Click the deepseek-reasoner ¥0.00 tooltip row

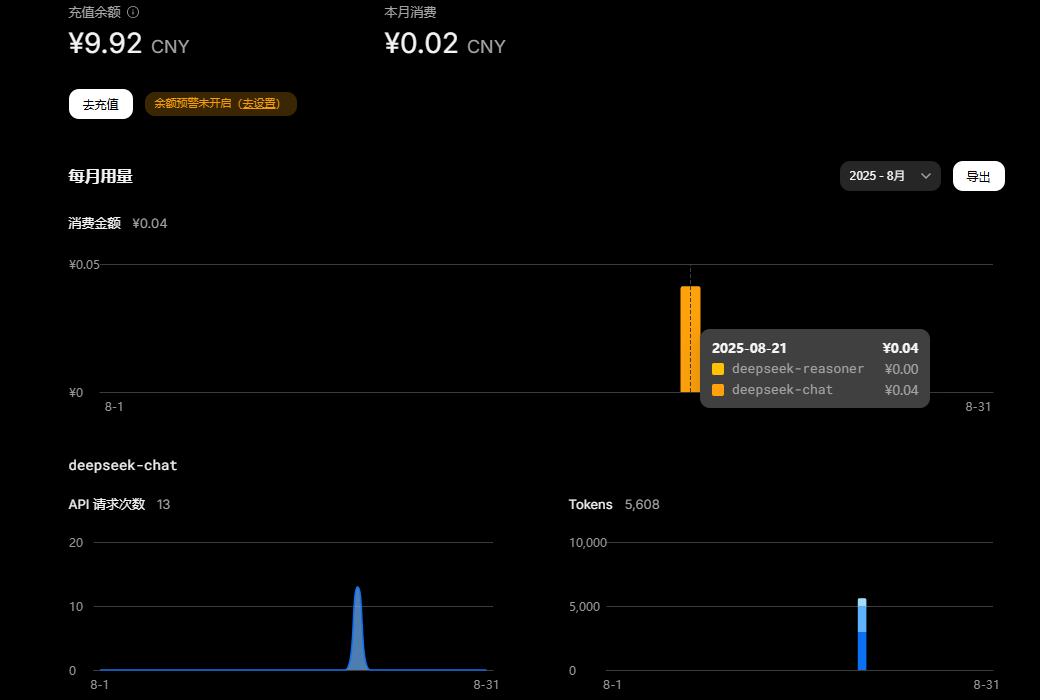tap(814, 369)
